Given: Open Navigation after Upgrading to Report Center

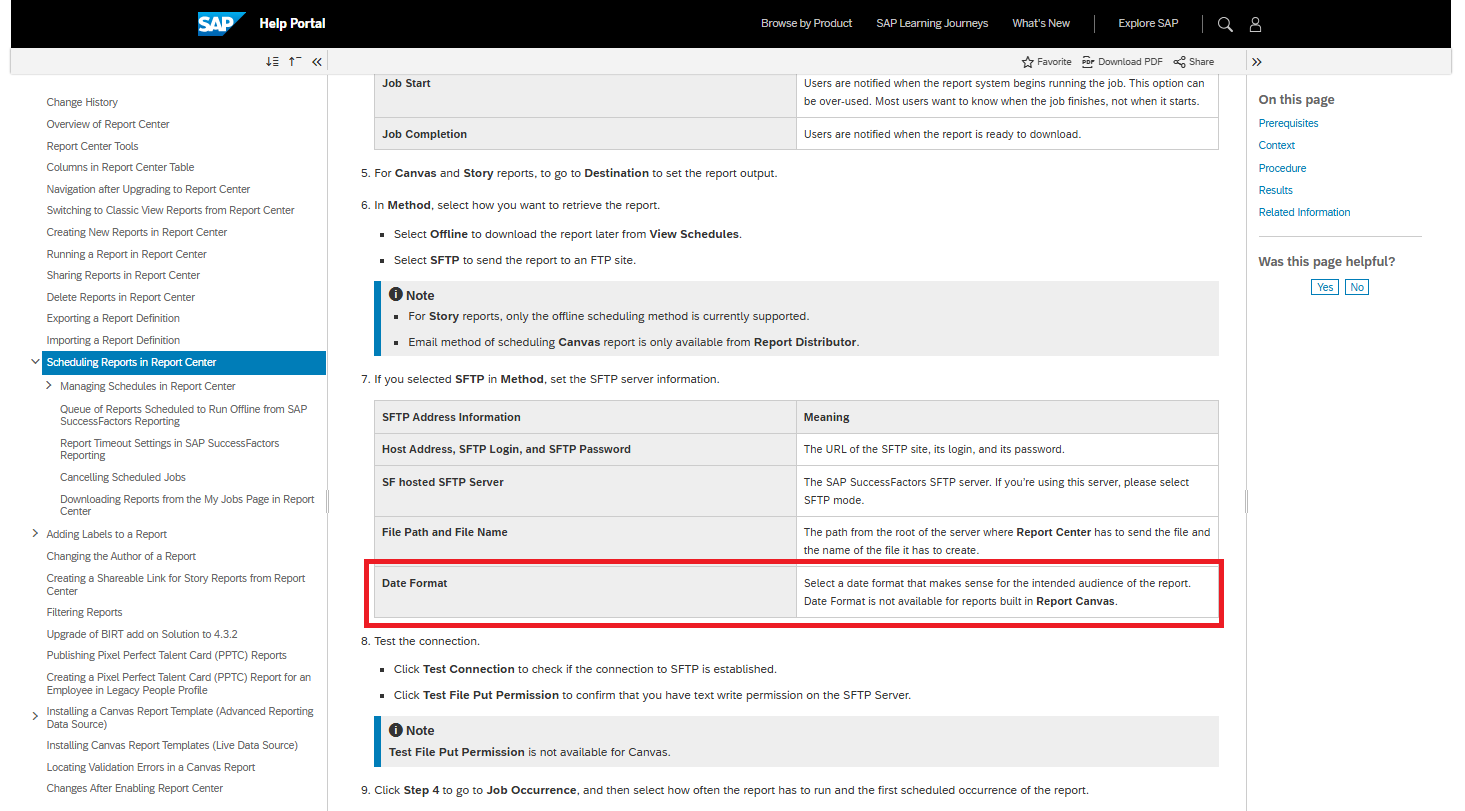Looking at the screenshot, I should (148, 189).
